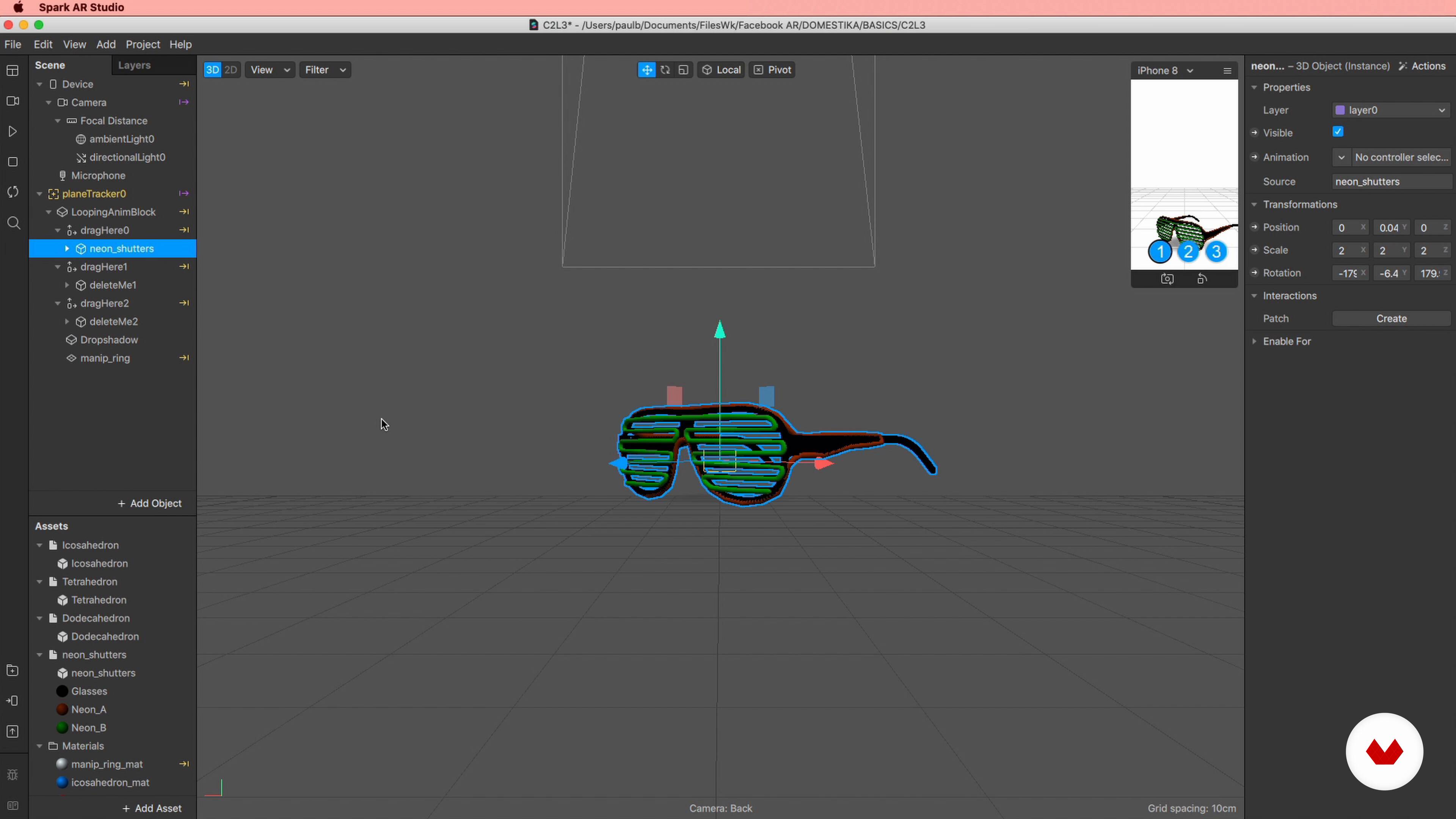Open the layer0 dropdown
Image resolution: width=1456 pixels, height=819 pixels.
pos(1391,110)
